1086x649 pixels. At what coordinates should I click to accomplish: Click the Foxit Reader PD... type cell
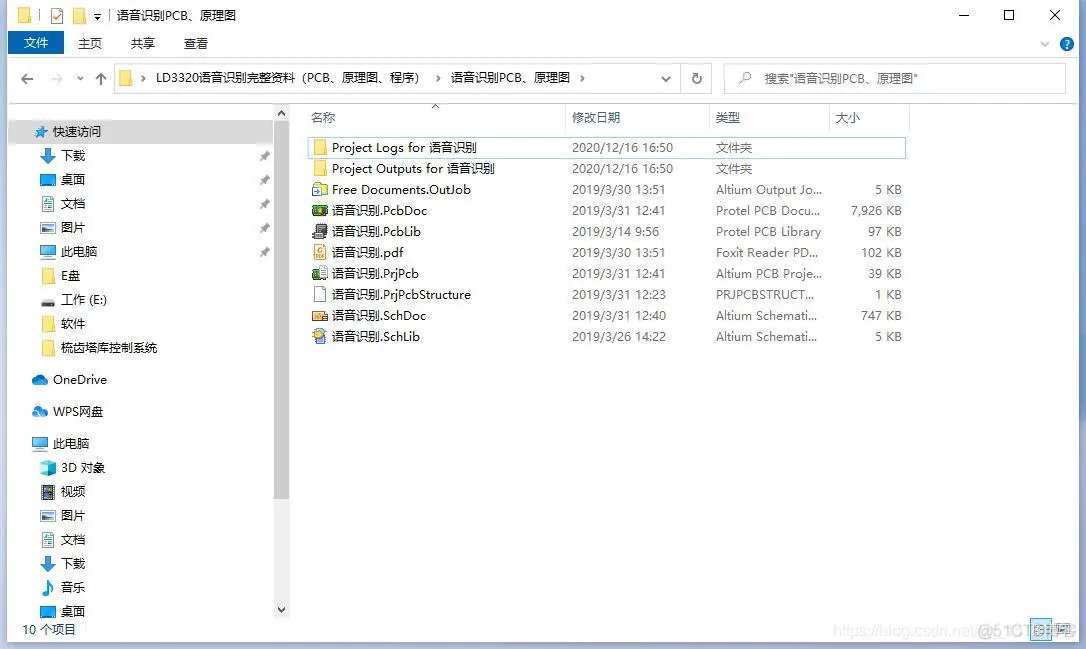767,253
